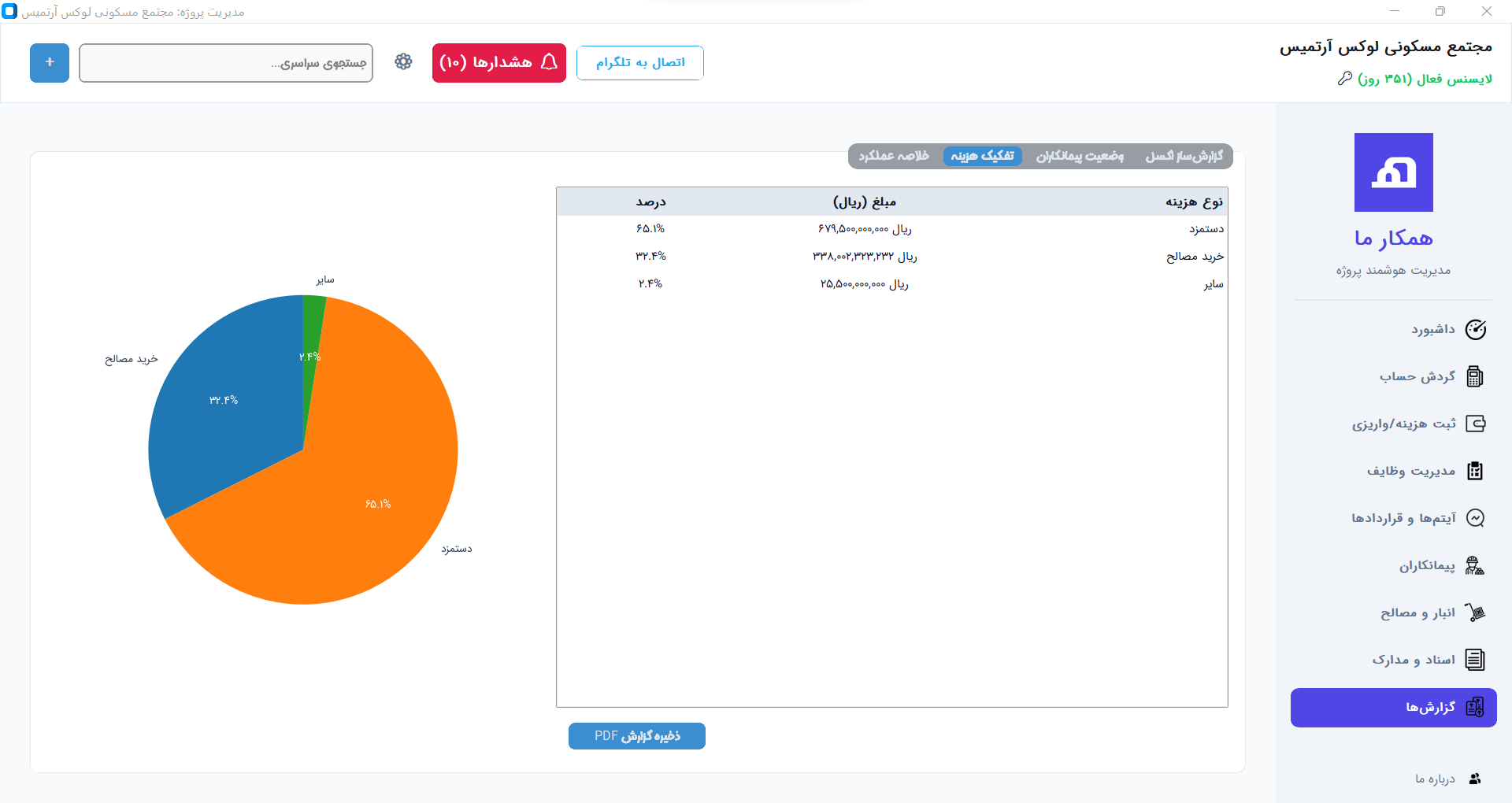Click the documents icon in sidebar
This screenshot has height=803, width=1512.
[x=1474, y=660]
